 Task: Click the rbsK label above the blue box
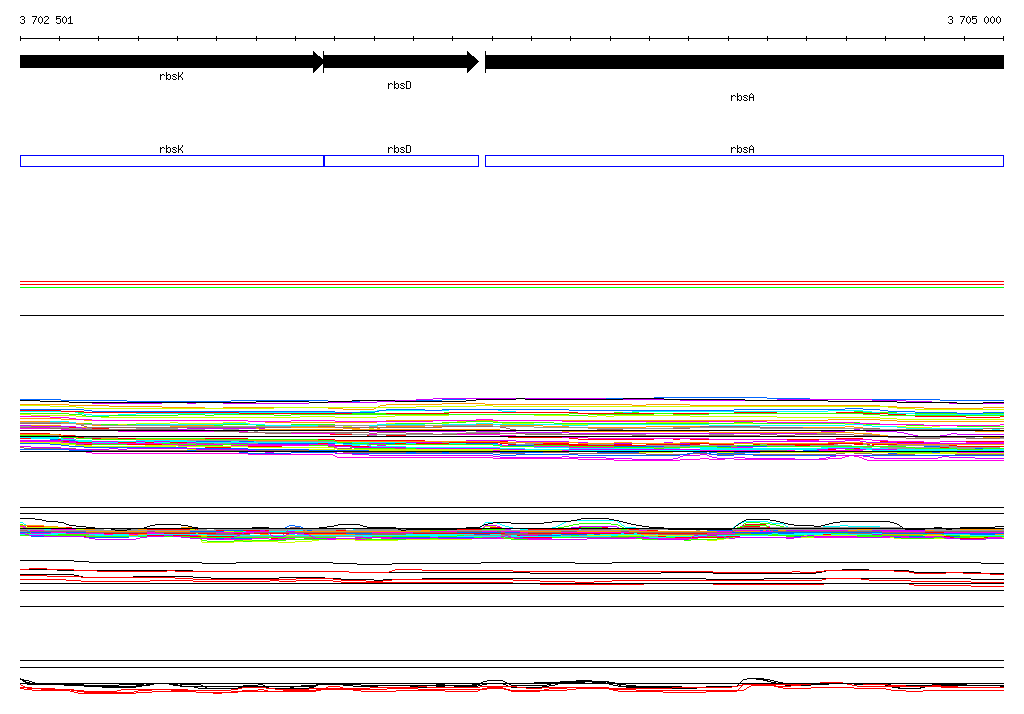[172, 150]
